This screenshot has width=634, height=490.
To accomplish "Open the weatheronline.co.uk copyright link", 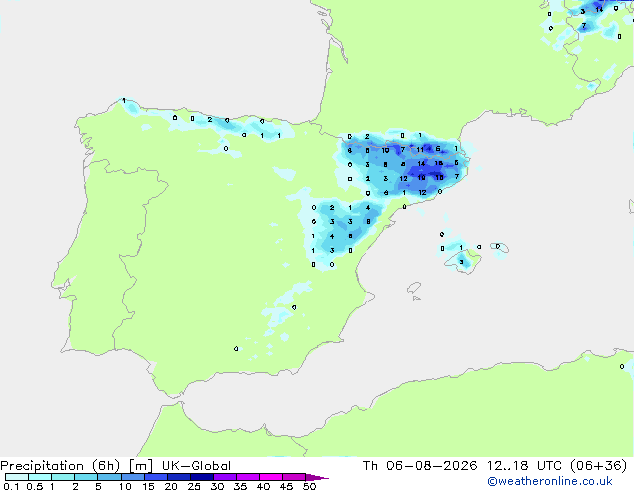I will point(550,481).
